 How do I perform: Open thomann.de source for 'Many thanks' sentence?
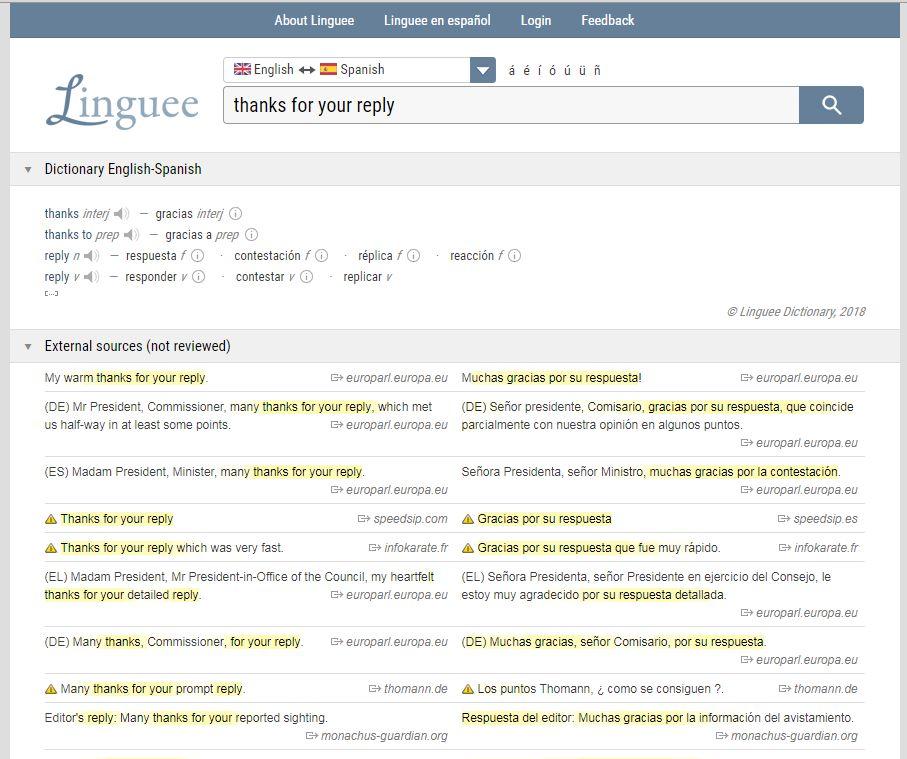coord(415,688)
